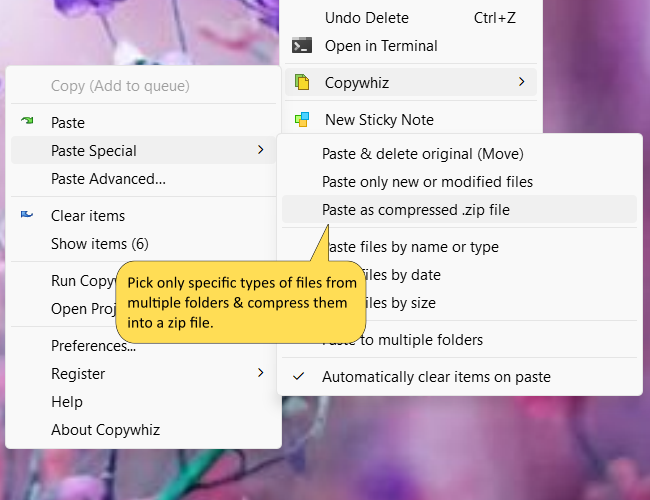Expand the Register submenu arrow

coord(260,374)
